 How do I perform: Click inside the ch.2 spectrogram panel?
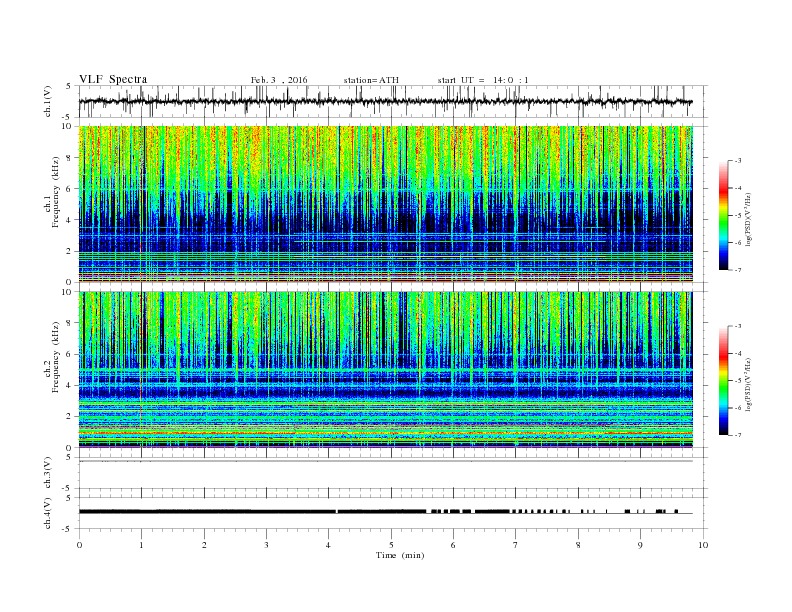[x=385, y=370]
